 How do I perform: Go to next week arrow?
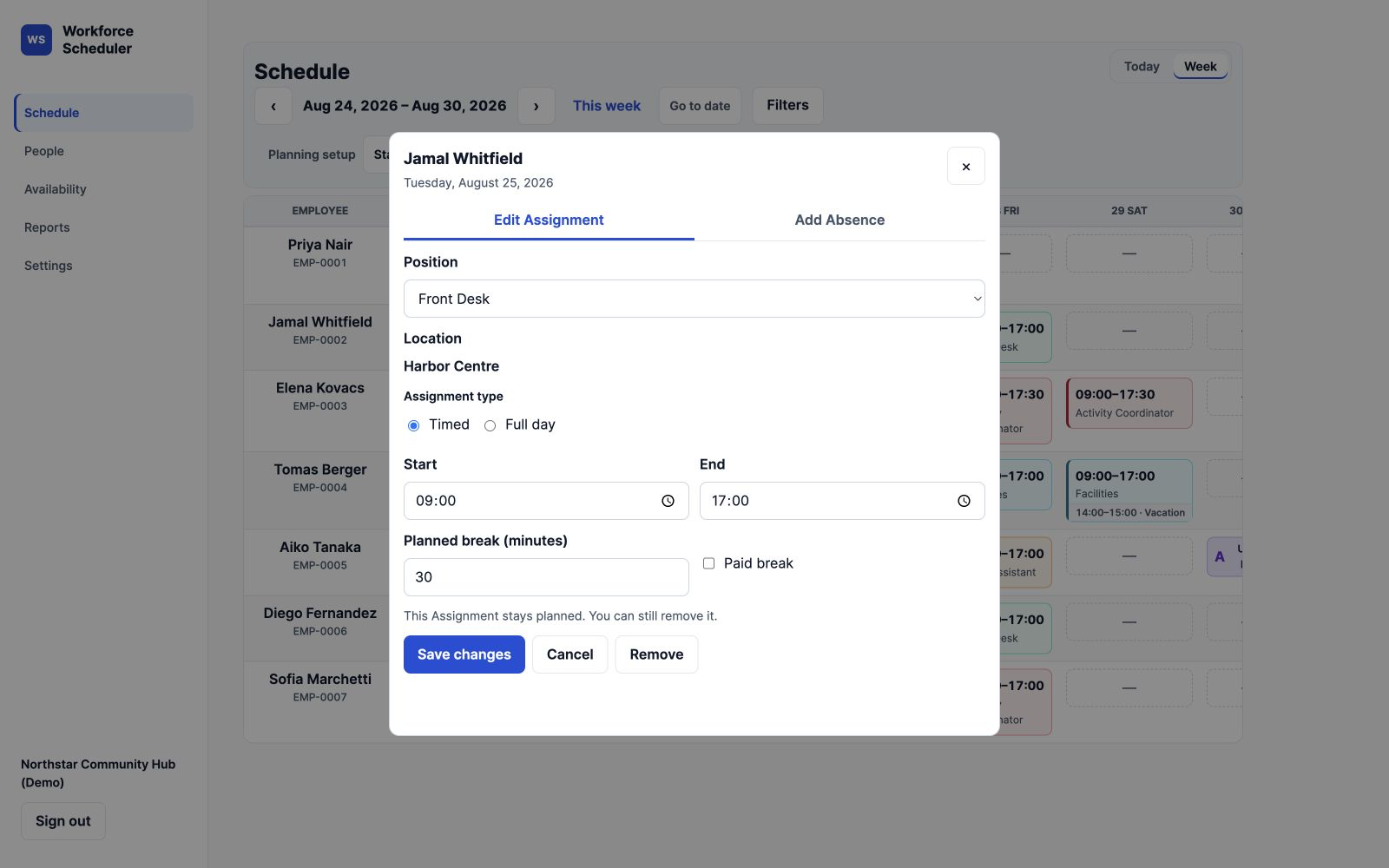(x=537, y=106)
